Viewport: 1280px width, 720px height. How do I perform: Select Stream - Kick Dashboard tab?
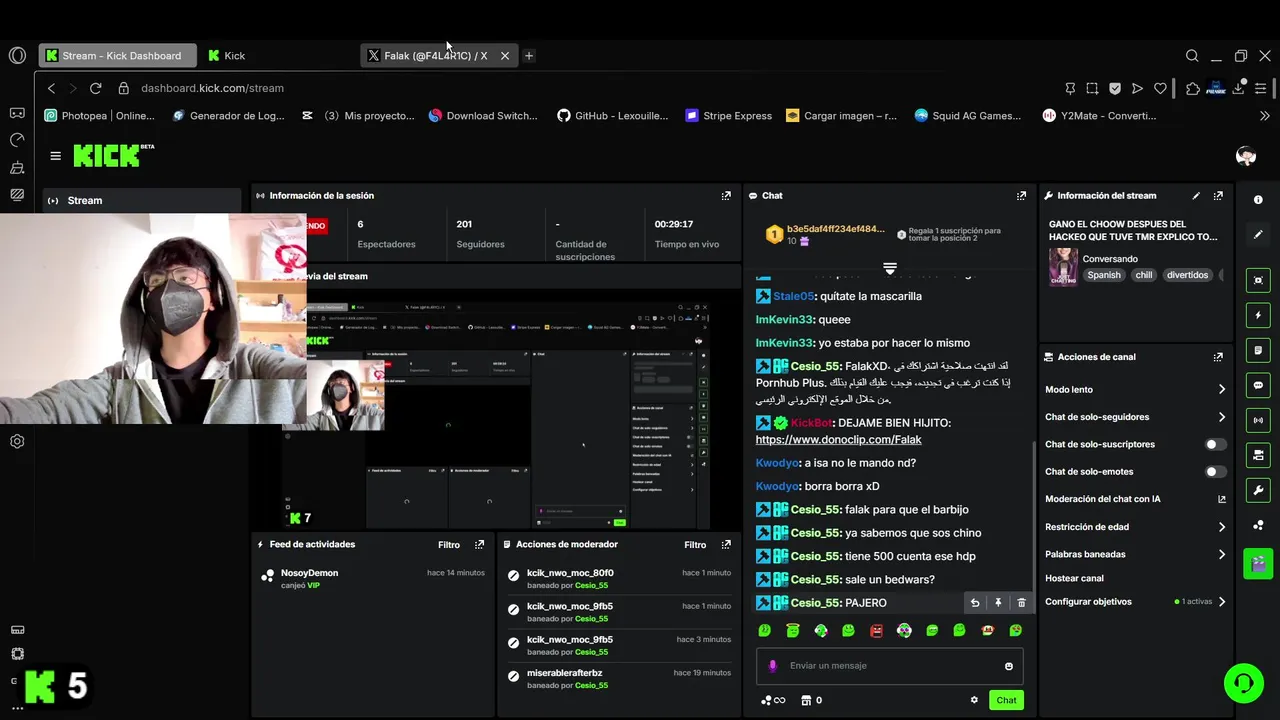click(x=117, y=56)
